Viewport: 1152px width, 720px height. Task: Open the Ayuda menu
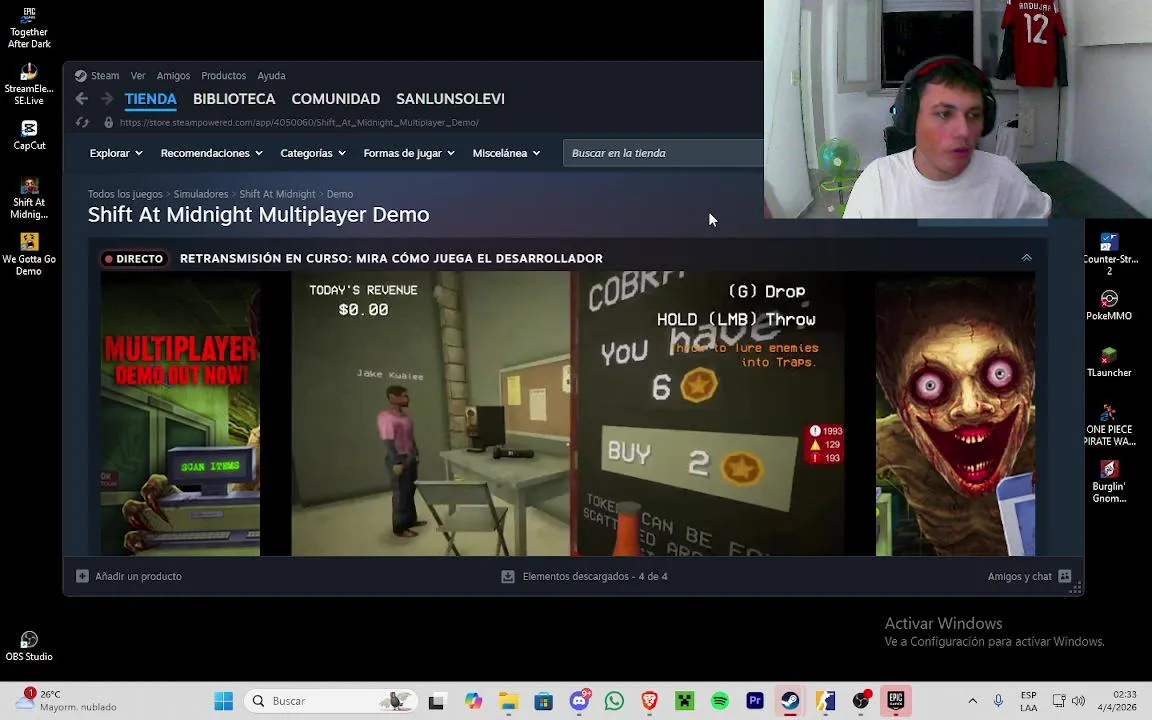pos(271,76)
